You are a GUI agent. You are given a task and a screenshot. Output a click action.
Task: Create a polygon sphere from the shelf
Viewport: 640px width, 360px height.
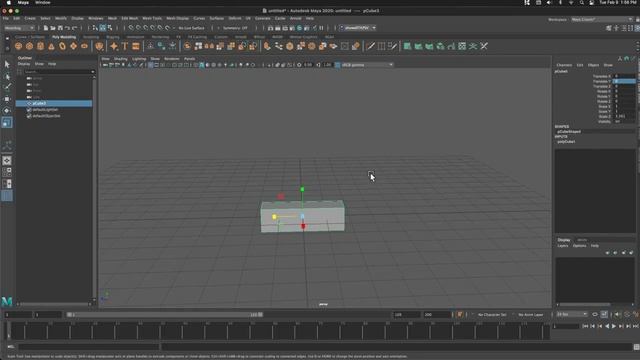click(18, 46)
